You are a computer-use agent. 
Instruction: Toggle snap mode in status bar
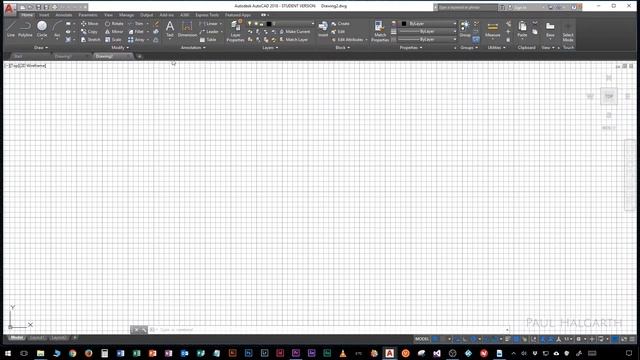[x=443, y=339]
